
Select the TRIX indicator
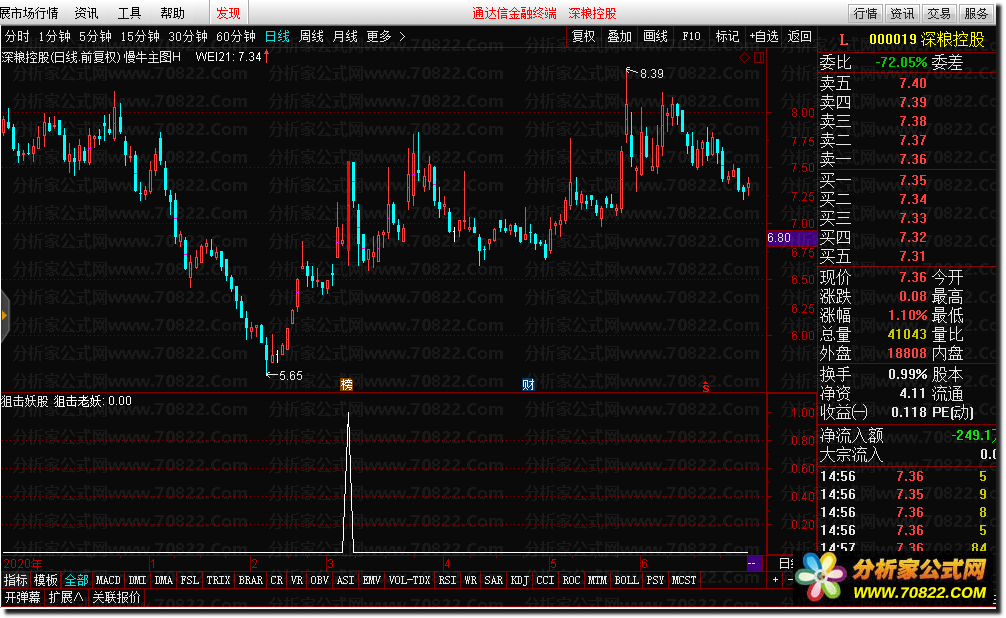tap(218, 580)
